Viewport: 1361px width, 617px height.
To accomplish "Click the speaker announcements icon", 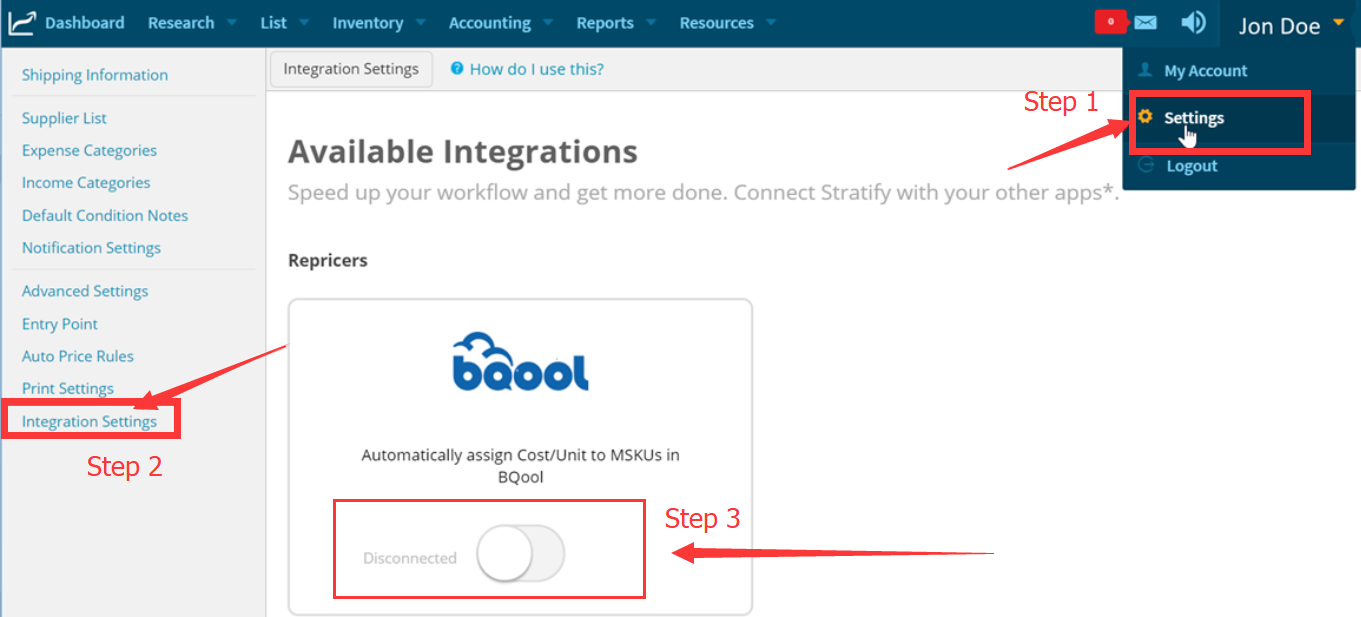I will coord(1193,22).
